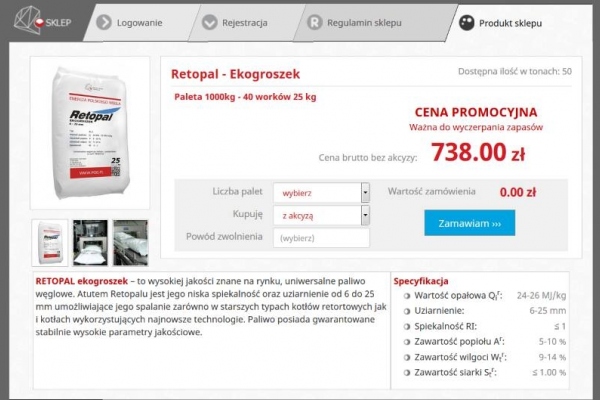This screenshot has height=400, width=600.
Task: Click the arrow icon beside Logowanie
Action: [x=104, y=23]
